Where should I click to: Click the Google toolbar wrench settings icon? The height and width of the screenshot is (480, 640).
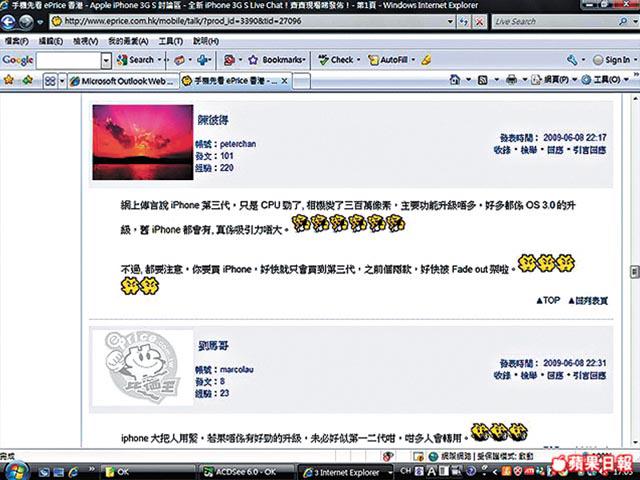572,60
